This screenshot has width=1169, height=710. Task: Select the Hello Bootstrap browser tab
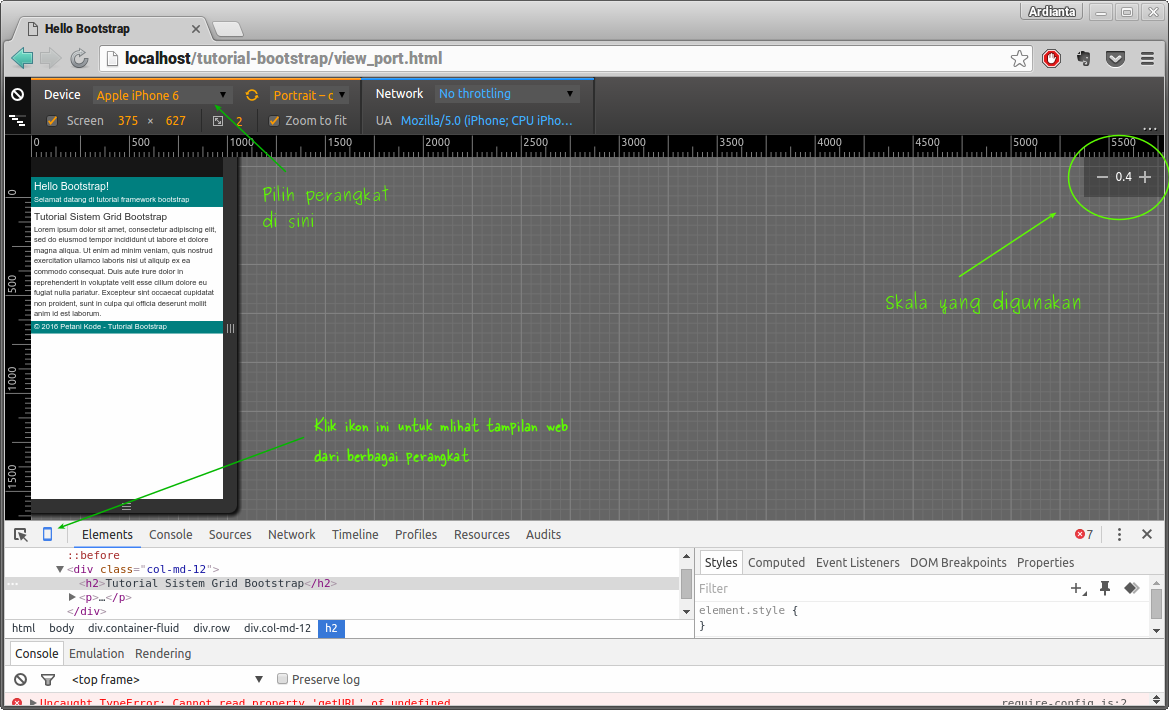tap(112, 29)
